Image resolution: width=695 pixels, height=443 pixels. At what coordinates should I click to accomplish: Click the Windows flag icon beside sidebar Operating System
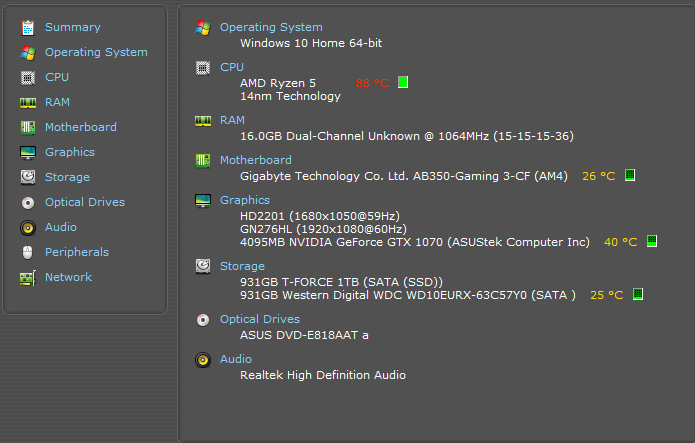(x=28, y=52)
